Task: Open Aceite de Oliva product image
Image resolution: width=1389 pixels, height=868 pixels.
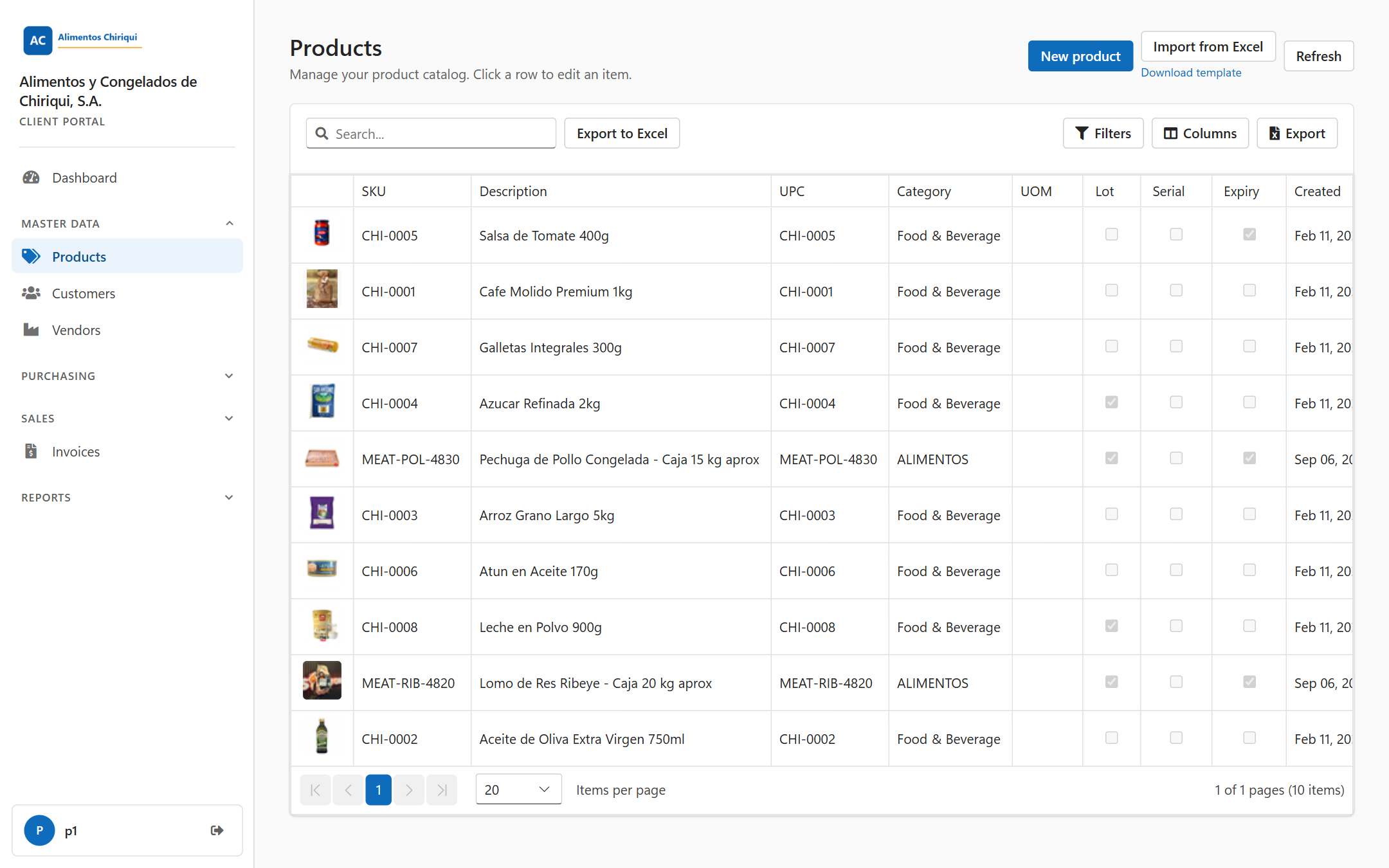Action: click(322, 736)
